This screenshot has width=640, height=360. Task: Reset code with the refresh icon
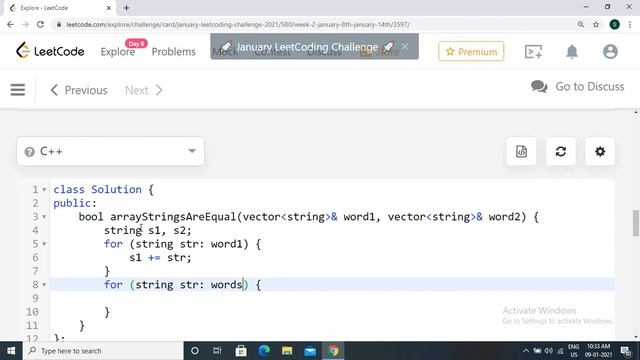[x=561, y=151]
